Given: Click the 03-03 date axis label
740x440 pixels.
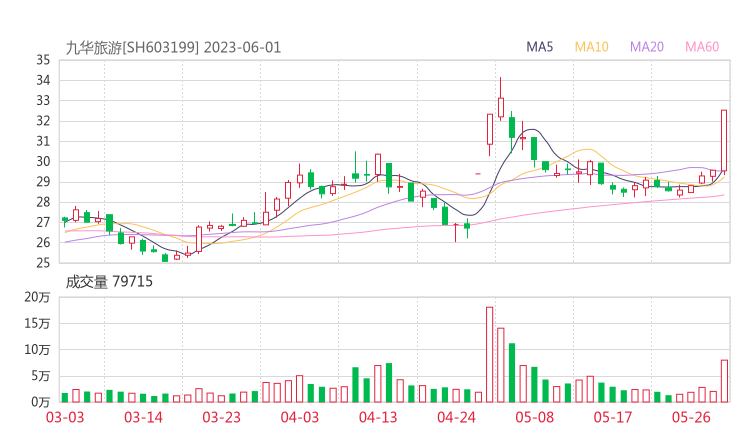Looking at the screenshot, I should pos(65,417).
